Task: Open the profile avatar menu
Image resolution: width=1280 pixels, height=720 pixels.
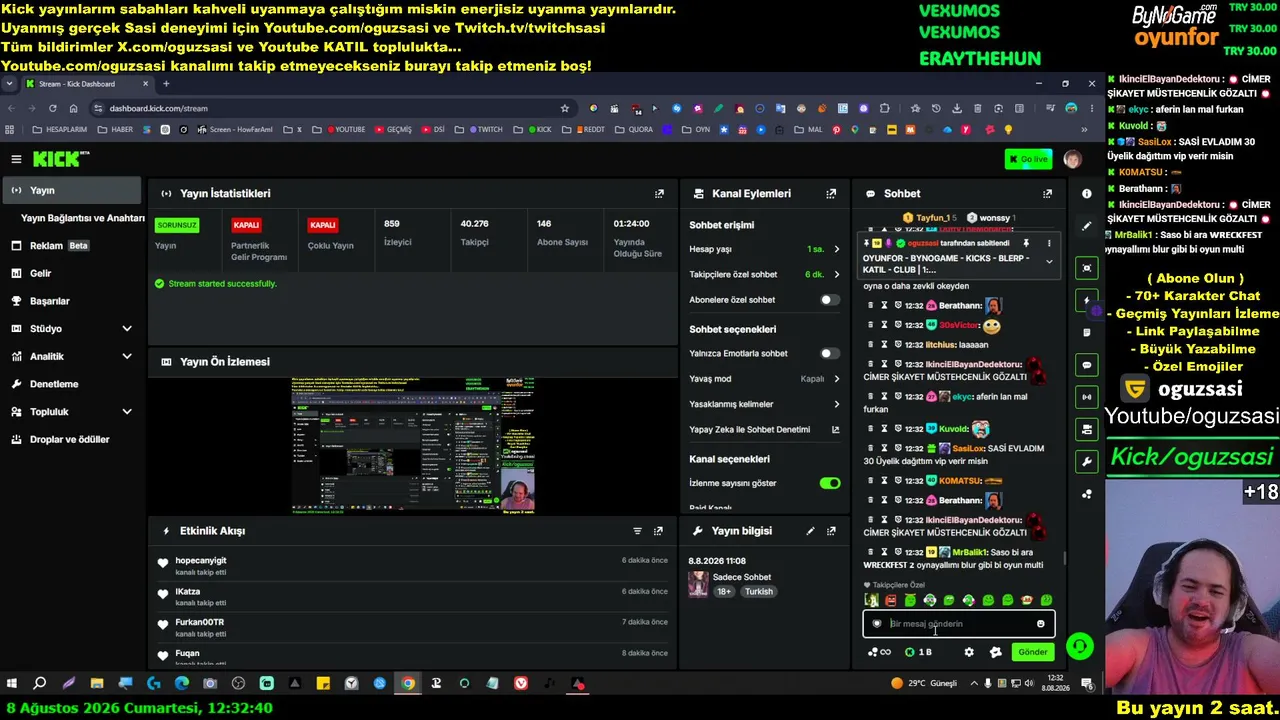Action: point(1072,159)
